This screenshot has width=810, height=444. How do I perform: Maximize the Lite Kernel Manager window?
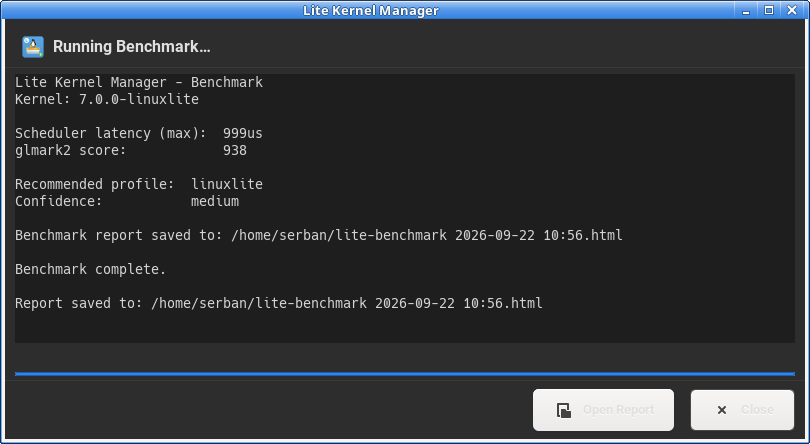[x=769, y=10]
